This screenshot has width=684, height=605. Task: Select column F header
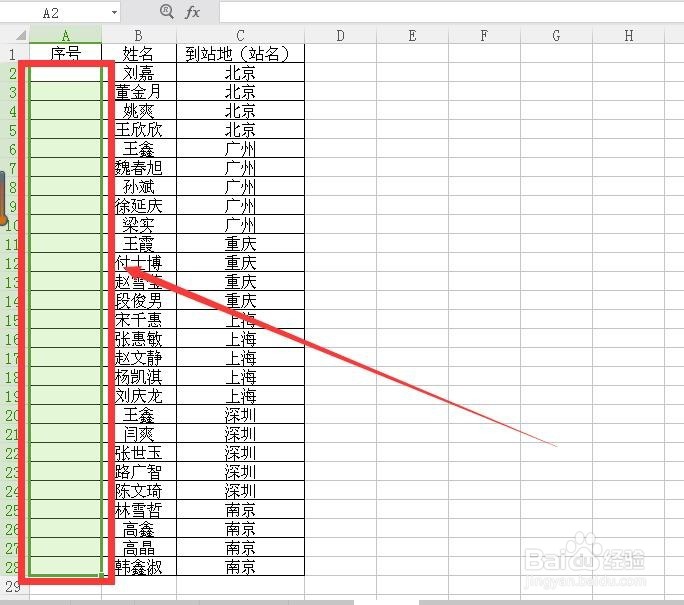click(484, 35)
